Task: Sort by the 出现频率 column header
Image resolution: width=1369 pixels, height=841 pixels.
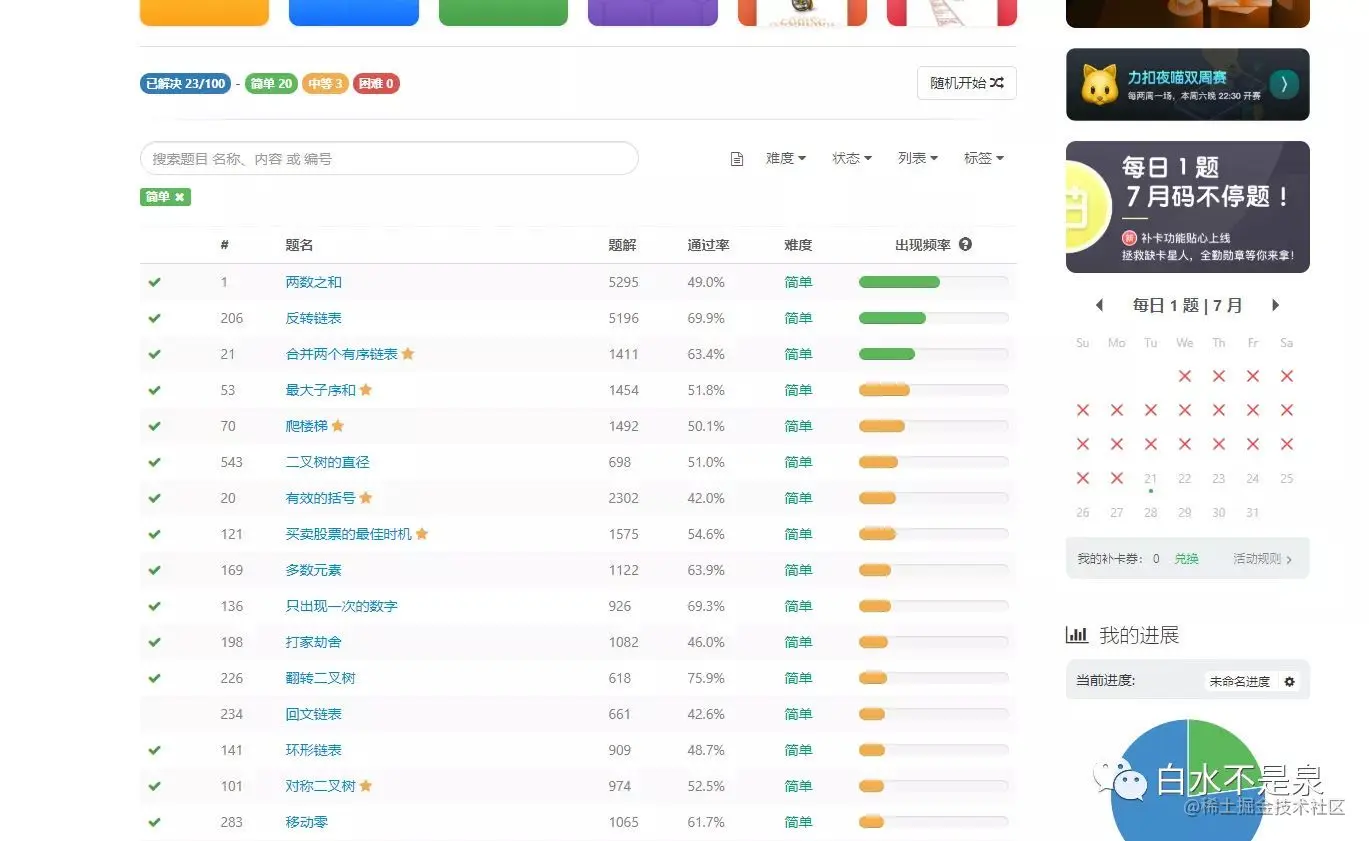Action: tap(923, 245)
